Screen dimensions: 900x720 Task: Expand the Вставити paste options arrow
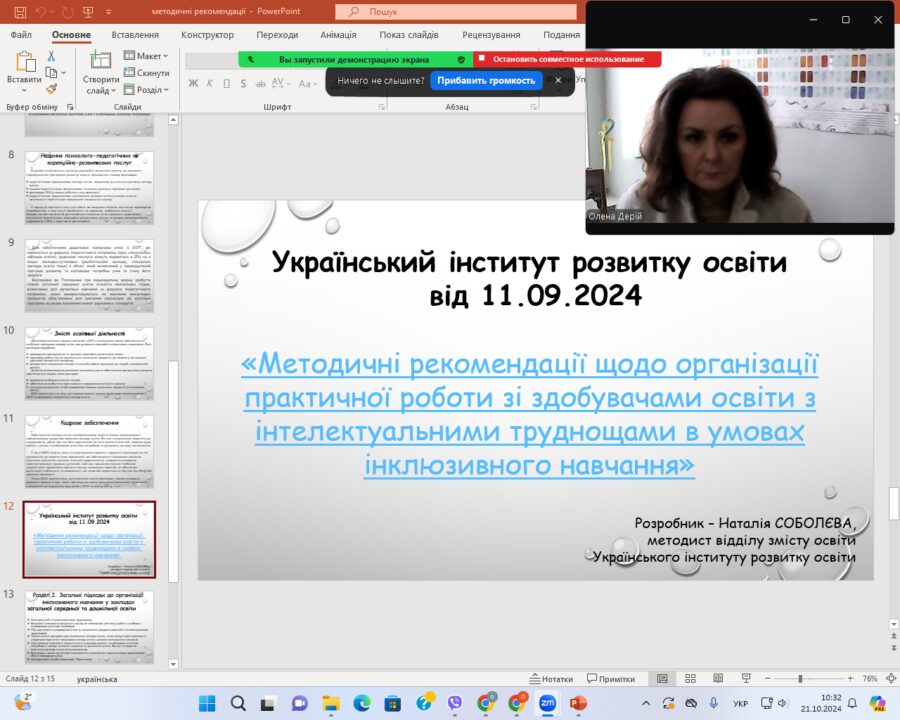click(24, 91)
